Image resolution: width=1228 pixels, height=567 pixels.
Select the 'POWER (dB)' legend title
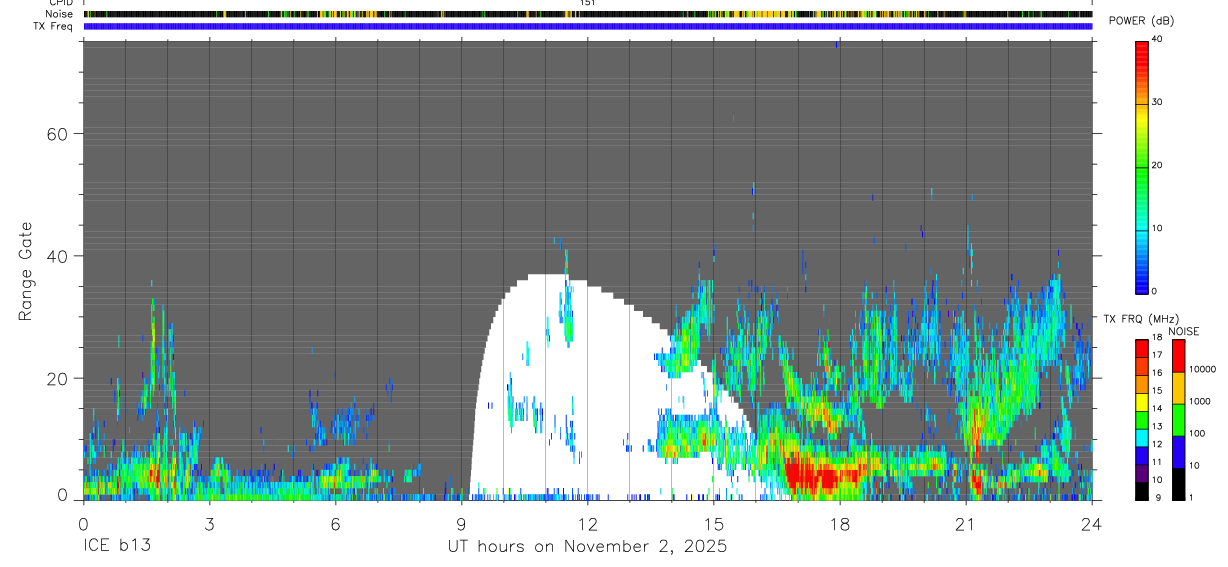coord(1141,21)
